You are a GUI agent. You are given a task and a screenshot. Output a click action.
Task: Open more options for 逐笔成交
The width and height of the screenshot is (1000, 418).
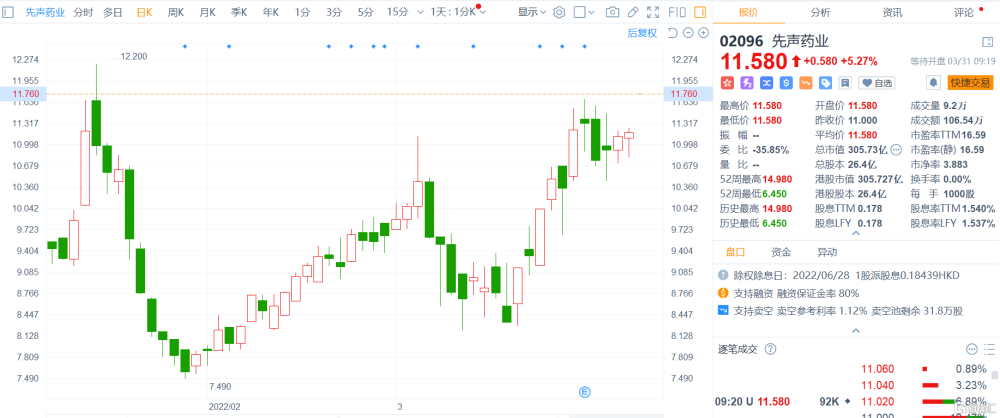[972, 349]
